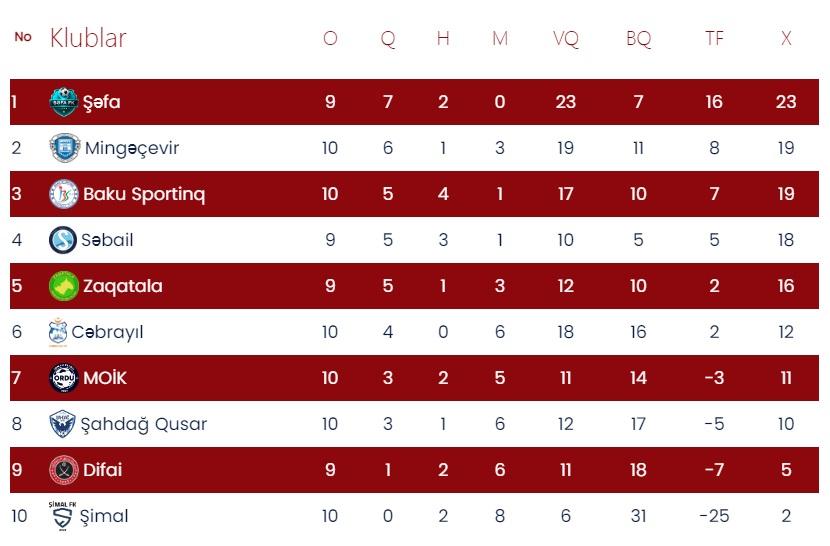Click the MOİK club logo
830x546 pixels.
(64, 378)
